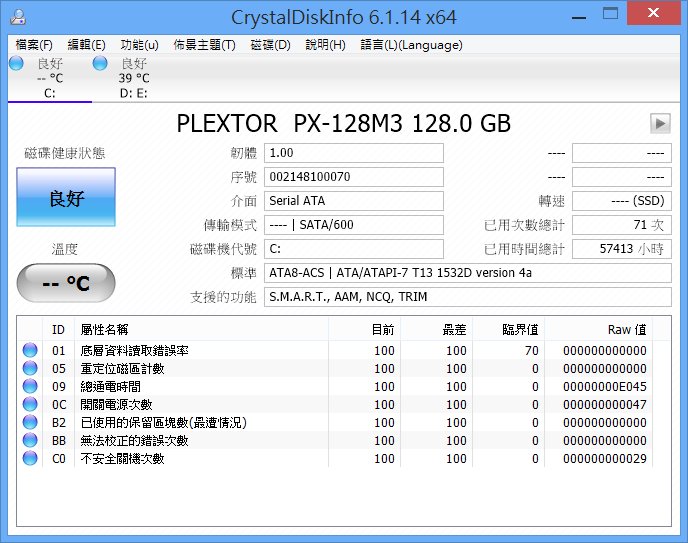Click the 39 °C temperature reading
Viewport: 688px width, 543px height.
point(134,78)
